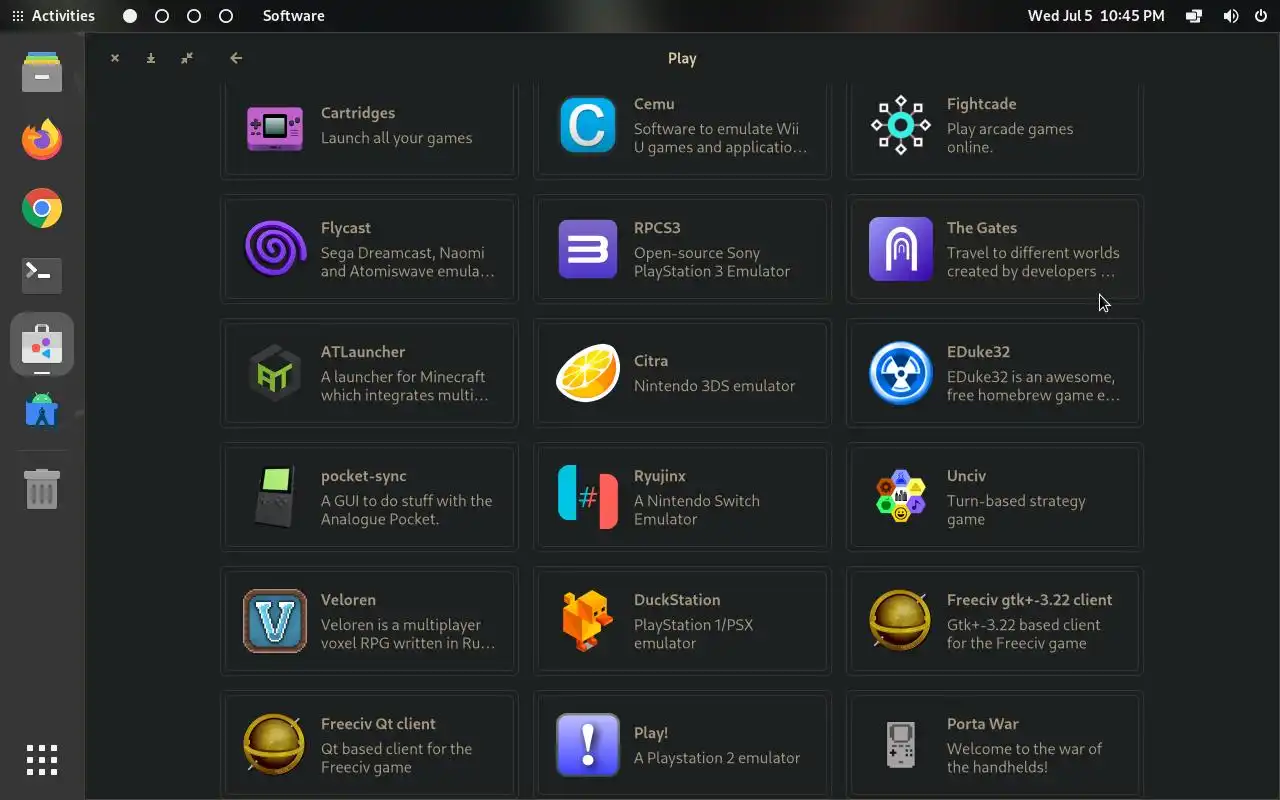
Task: Click the Citra orange slice icon
Action: pyautogui.click(x=588, y=373)
